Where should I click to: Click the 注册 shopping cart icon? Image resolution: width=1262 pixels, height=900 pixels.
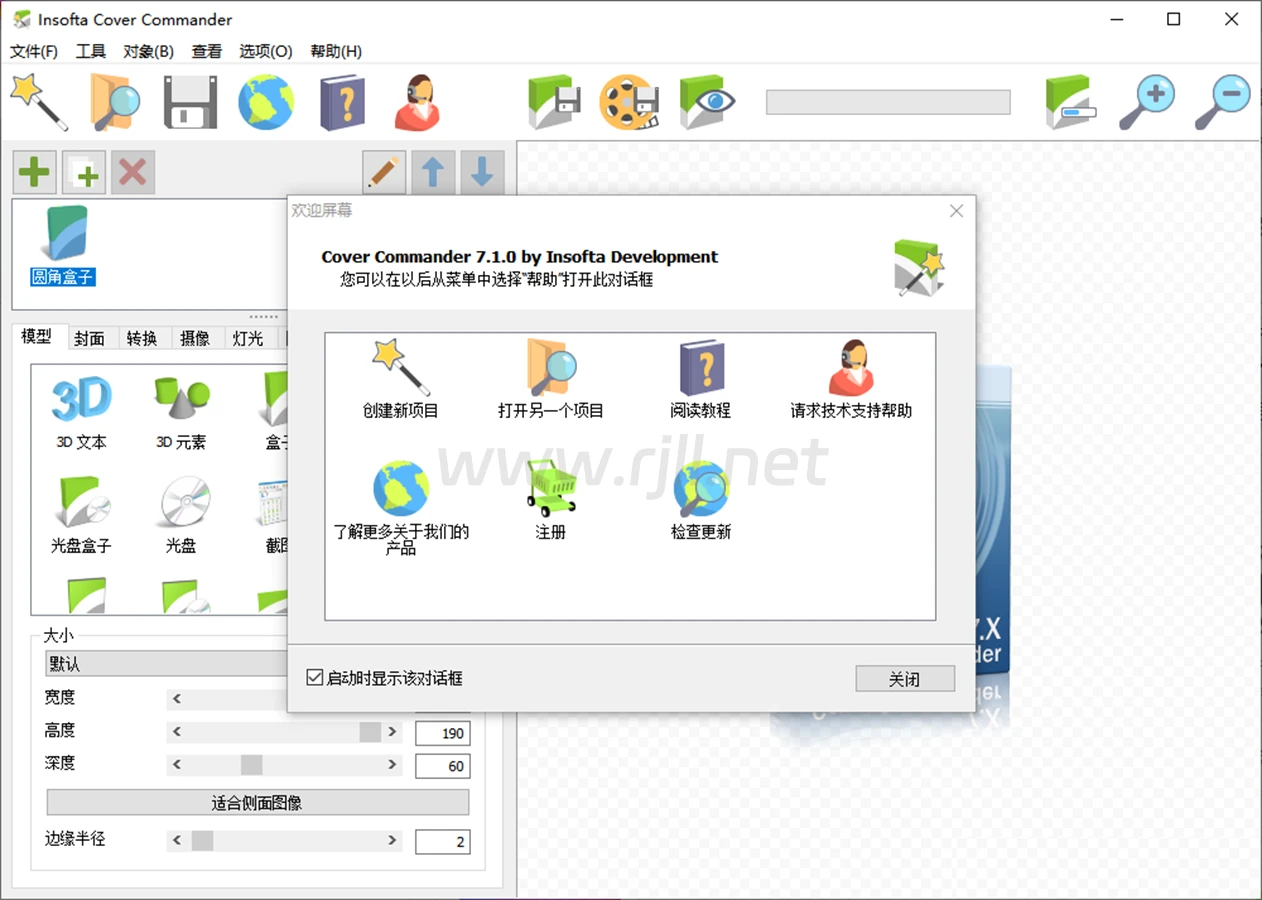coord(551,488)
